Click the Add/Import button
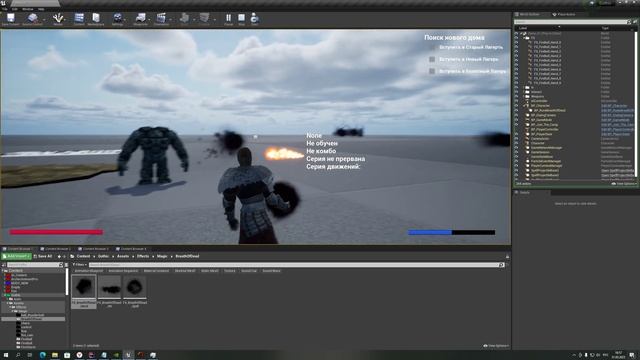 point(16,256)
